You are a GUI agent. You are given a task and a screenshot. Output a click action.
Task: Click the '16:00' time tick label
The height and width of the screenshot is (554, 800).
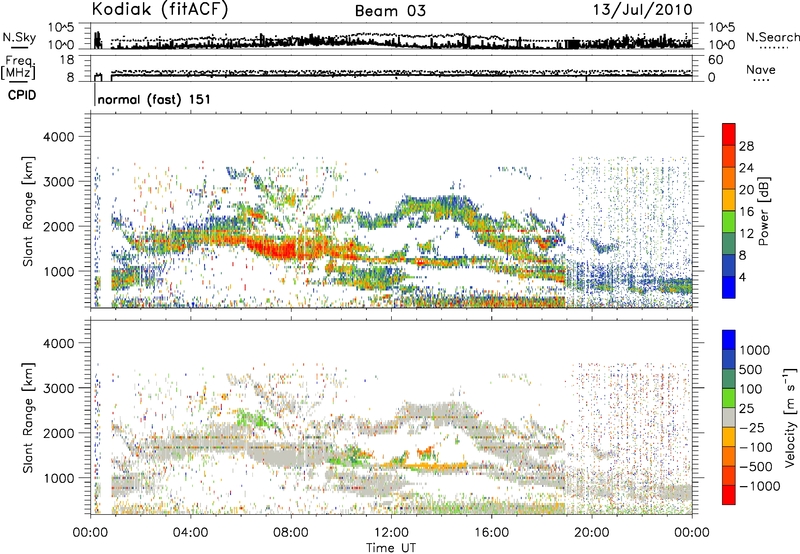pos(491,533)
